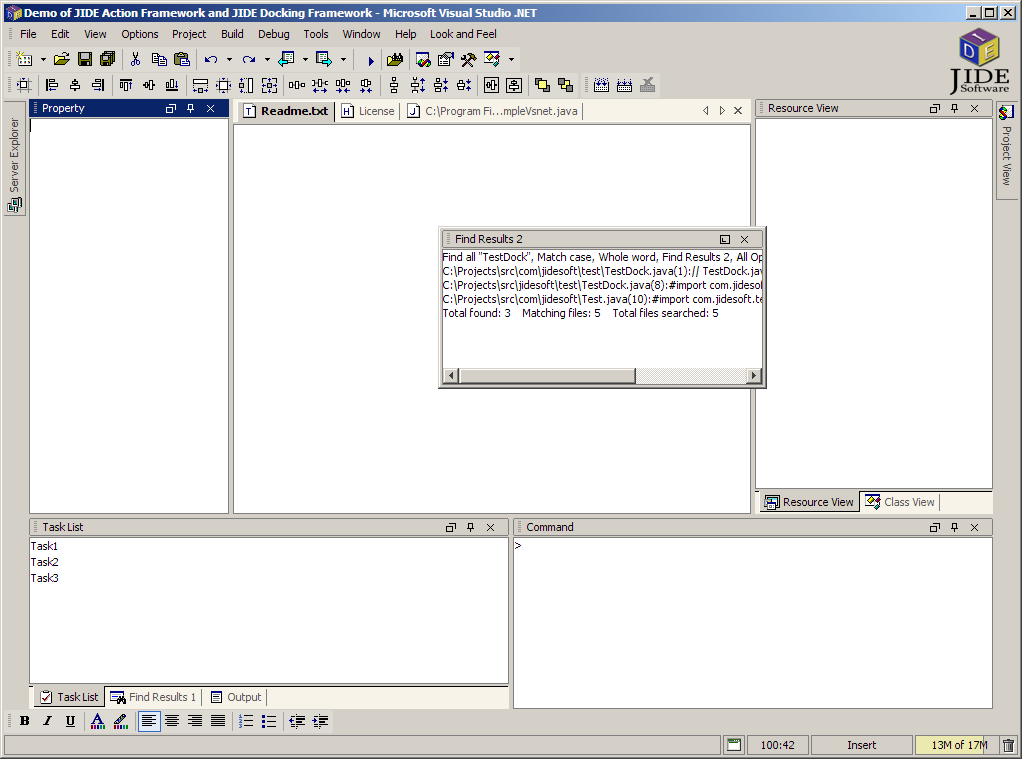Image resolution: width=1022 pixels, height=759 pixels.
Task: Click the Toolbox hammer and wrench icon
Action: (469, 59)
